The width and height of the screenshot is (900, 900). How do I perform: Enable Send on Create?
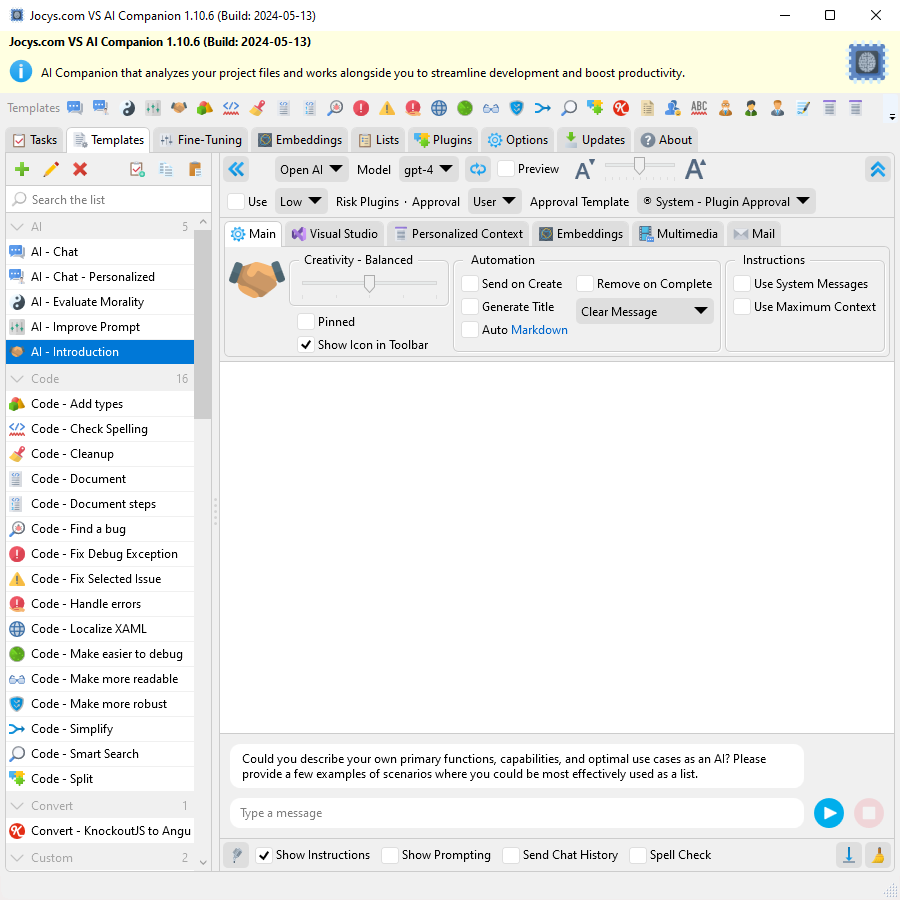tap(470, 284)
